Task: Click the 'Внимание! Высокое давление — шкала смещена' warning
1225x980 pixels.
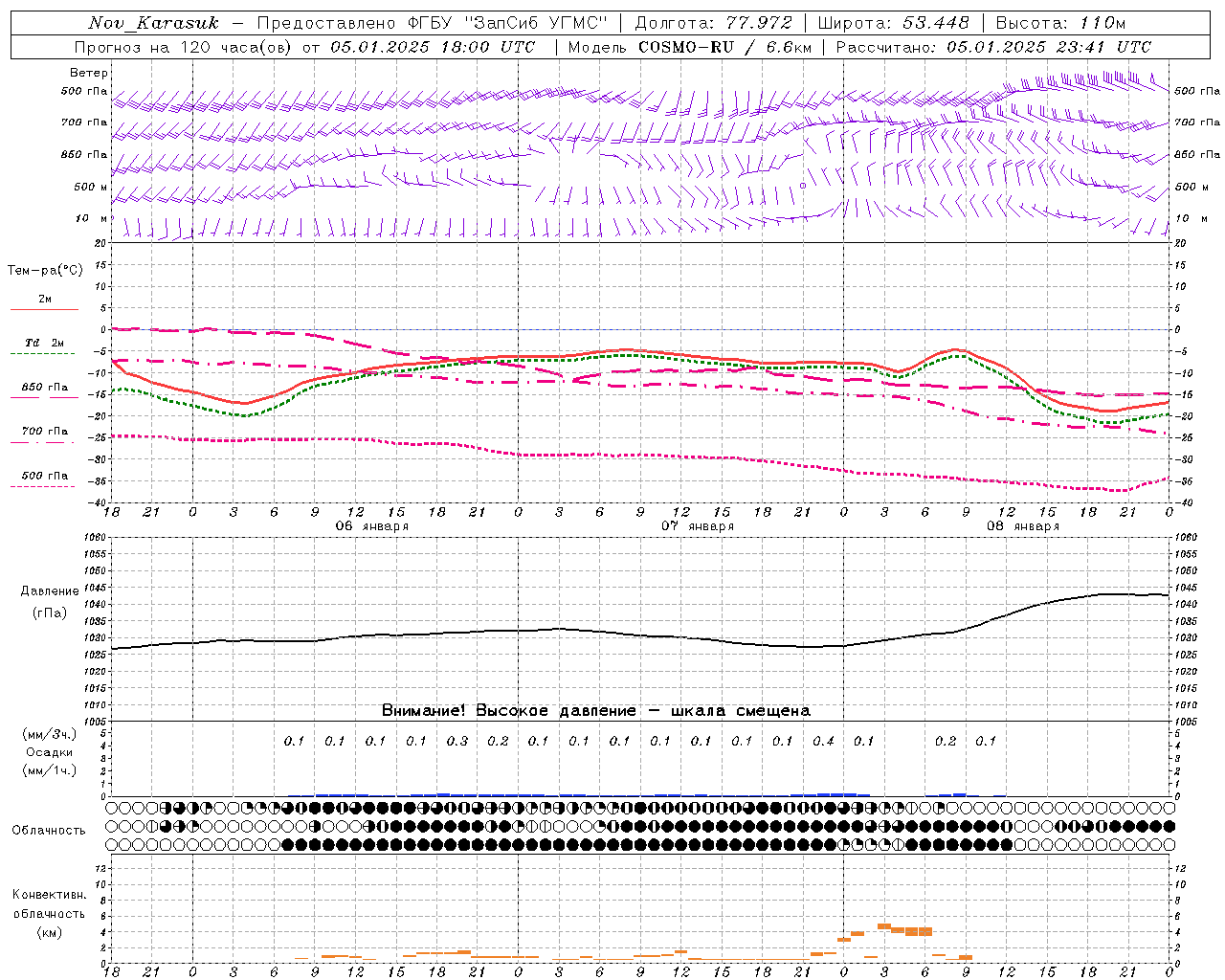Action: [596, 711]
